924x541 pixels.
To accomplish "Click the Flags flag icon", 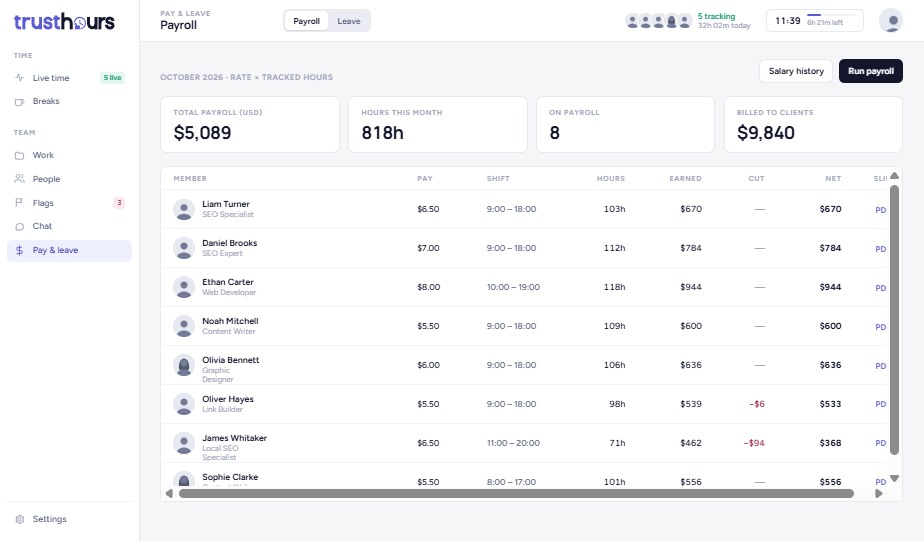I will [19, 203].
